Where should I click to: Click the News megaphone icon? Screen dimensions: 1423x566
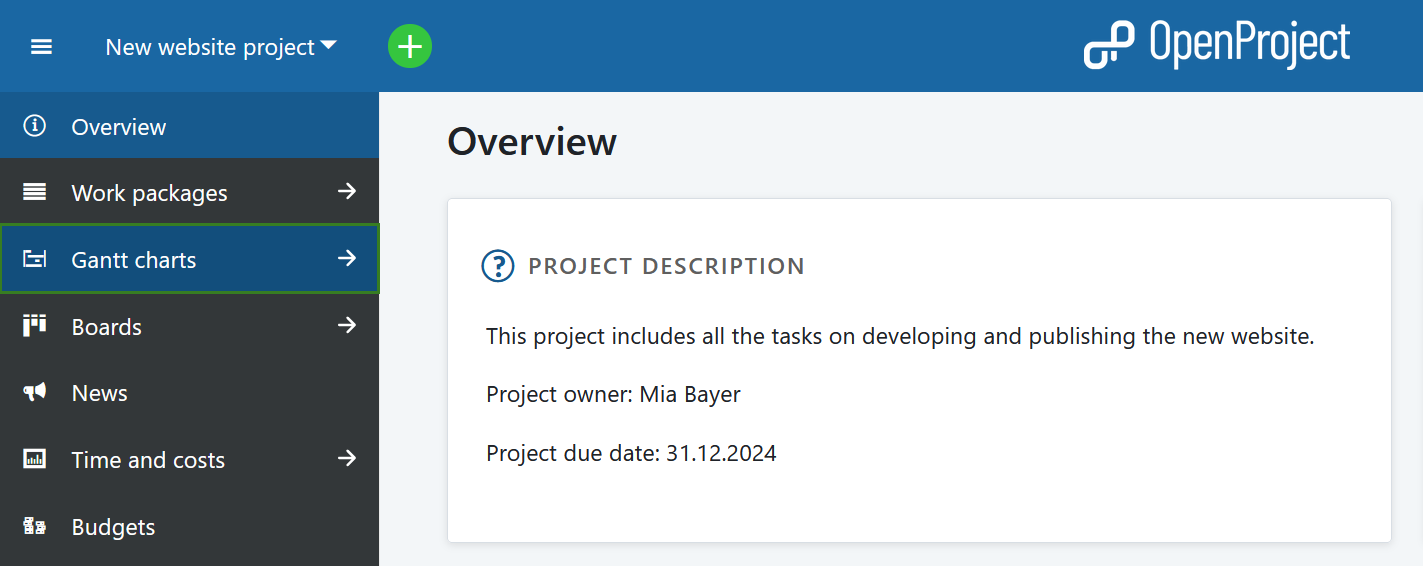[35, 392]
